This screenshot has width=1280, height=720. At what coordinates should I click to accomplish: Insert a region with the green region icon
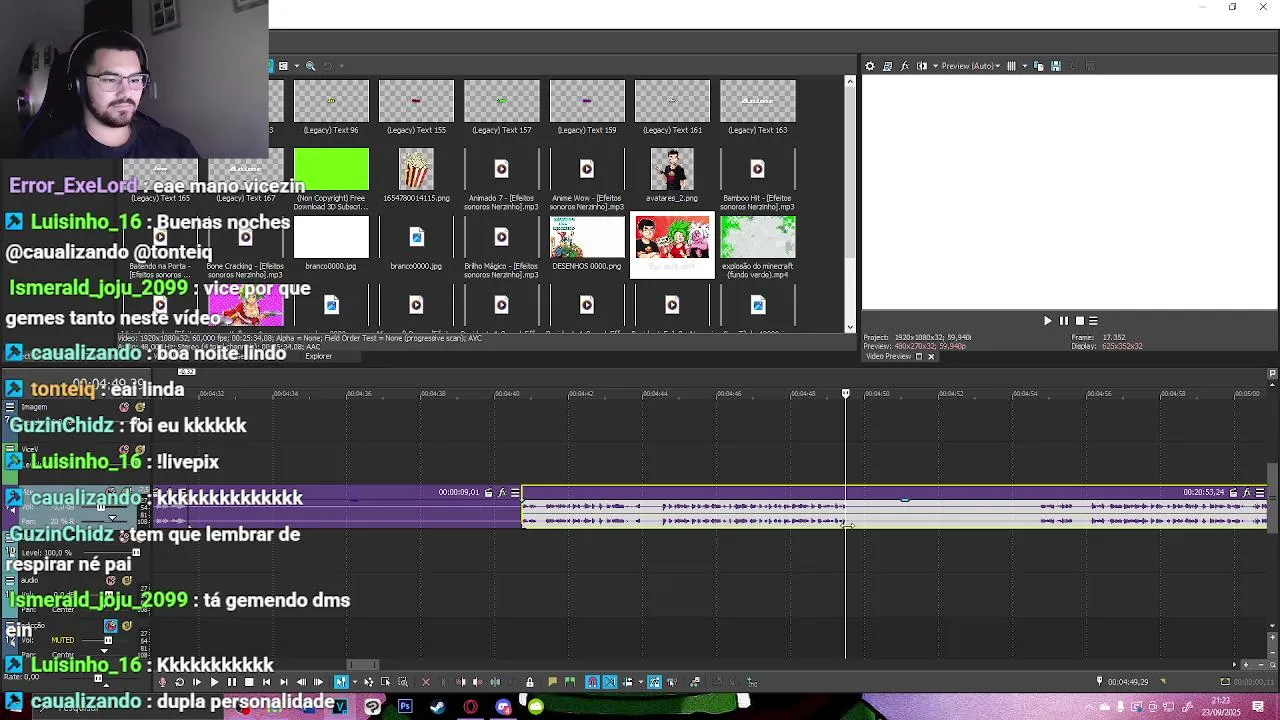click(x=569, y=682)
